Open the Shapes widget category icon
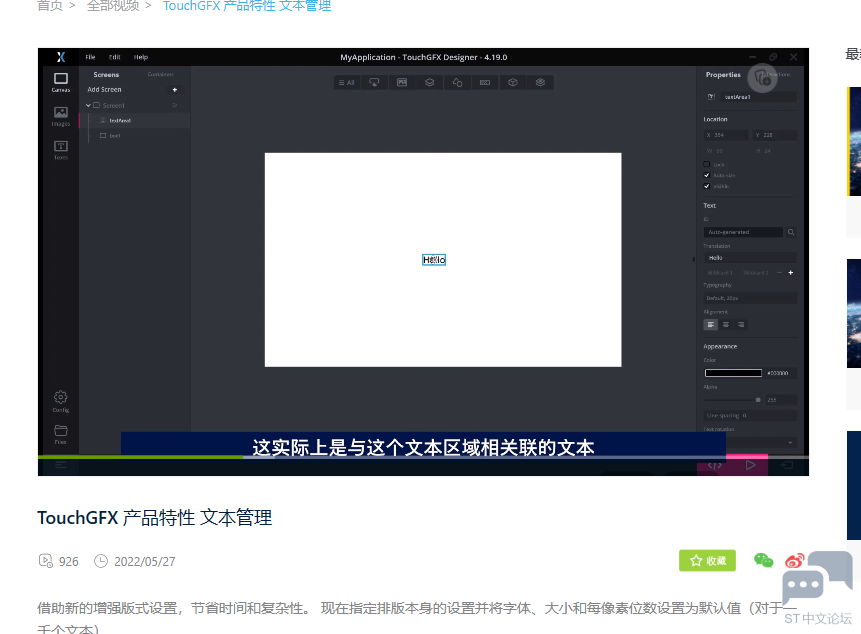 [457, 82]
